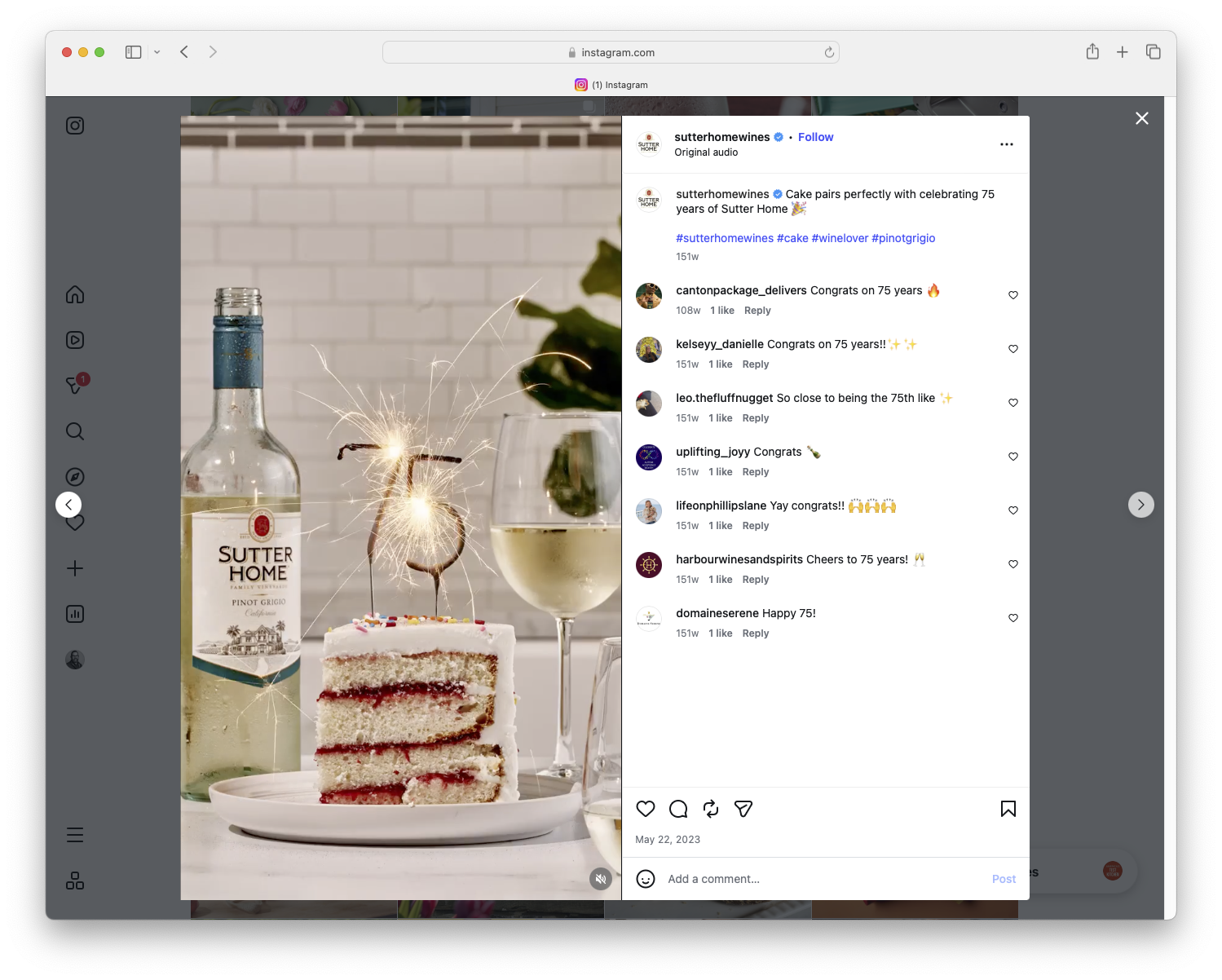Unmute the video audio

pos(601,879)
